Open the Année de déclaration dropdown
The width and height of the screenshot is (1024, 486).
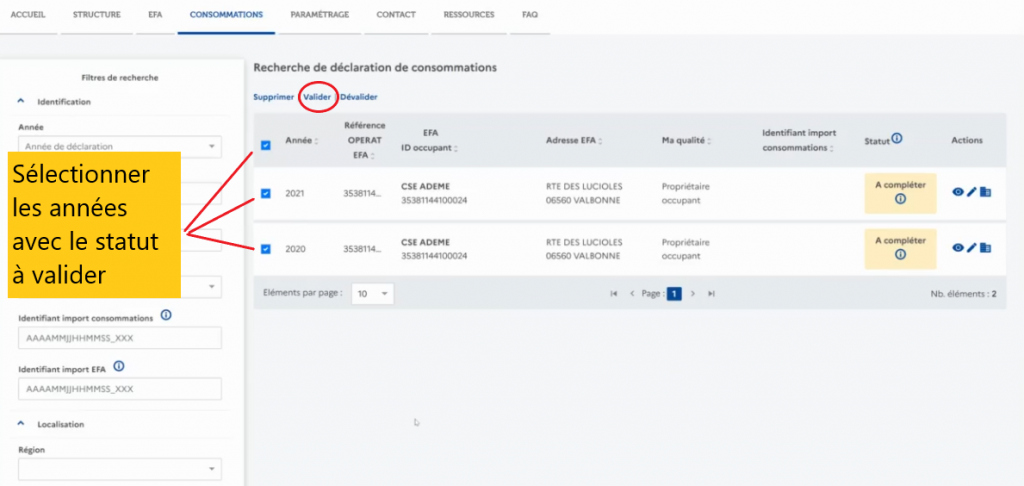[119, 147]
